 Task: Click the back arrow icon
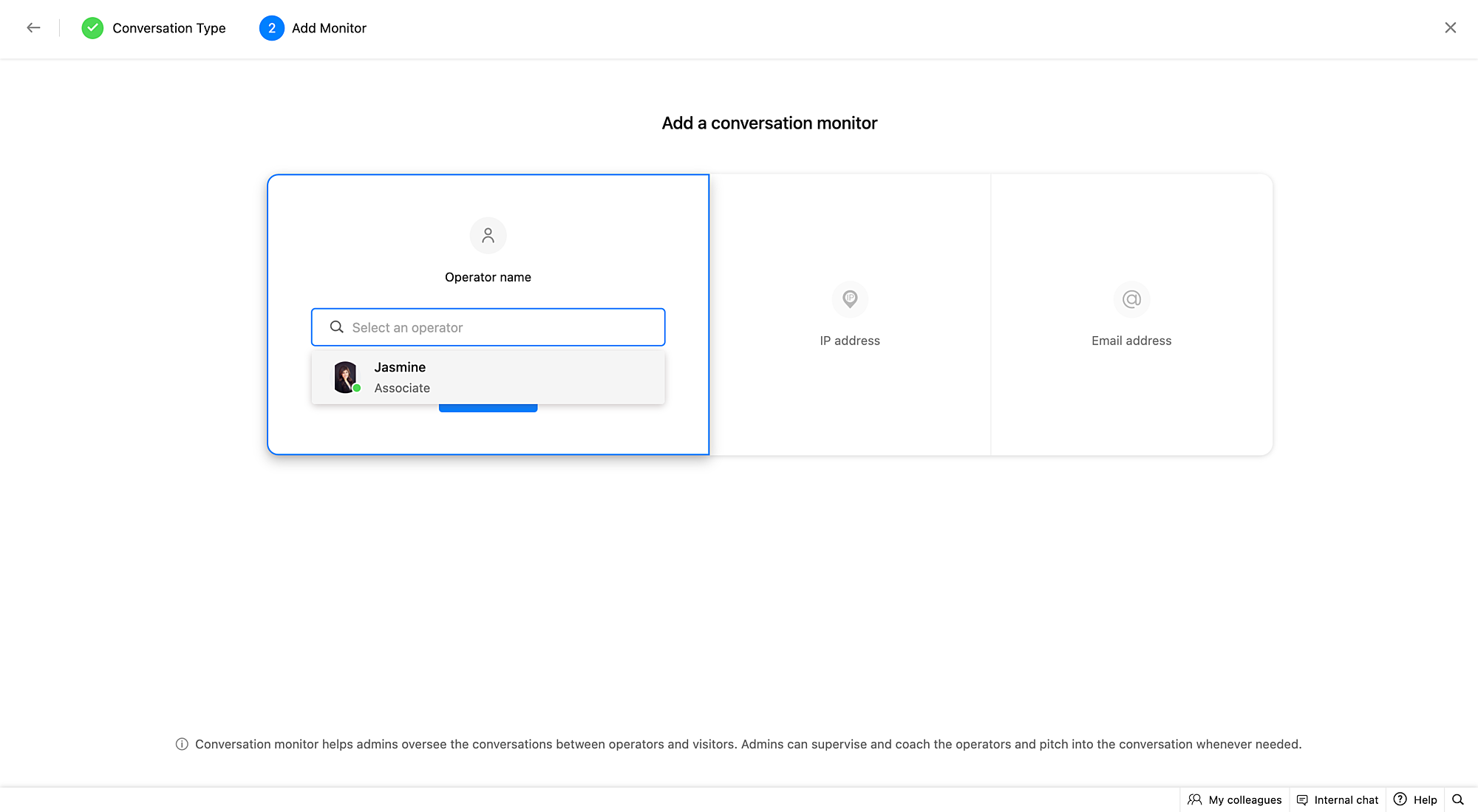click(33, 28)
